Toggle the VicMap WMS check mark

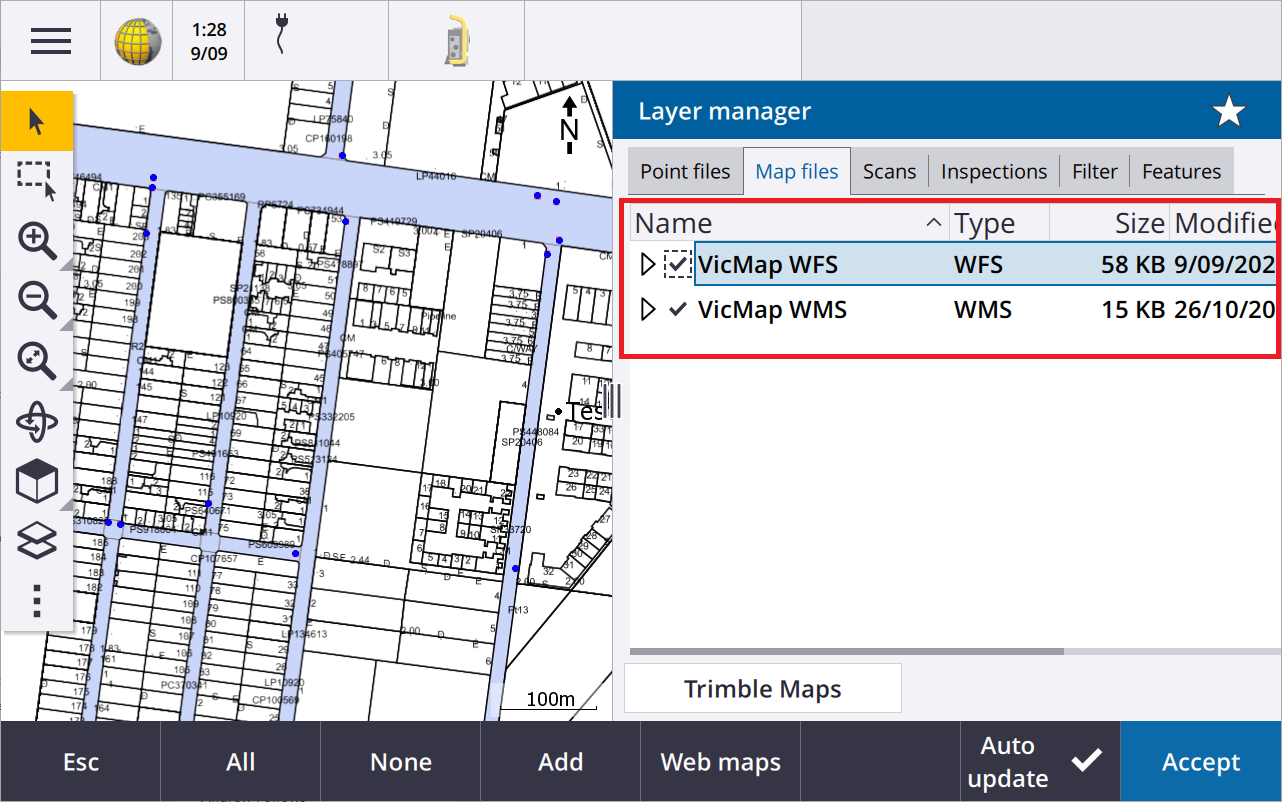(678, 310)
